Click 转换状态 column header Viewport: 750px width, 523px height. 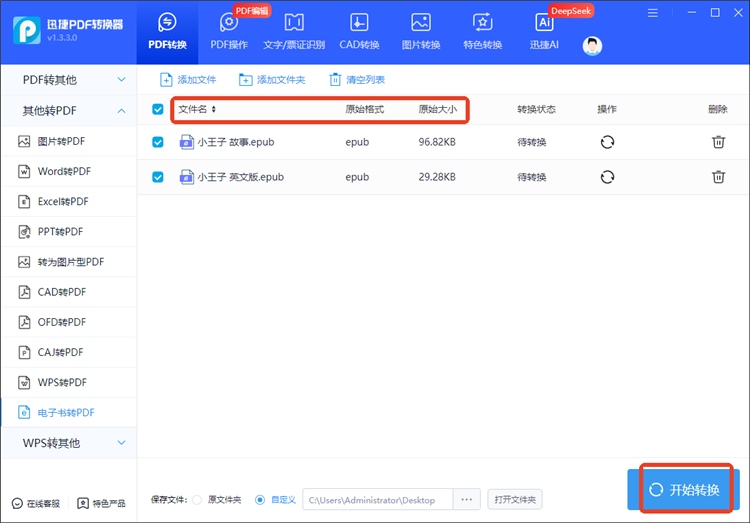coord(536,109)
